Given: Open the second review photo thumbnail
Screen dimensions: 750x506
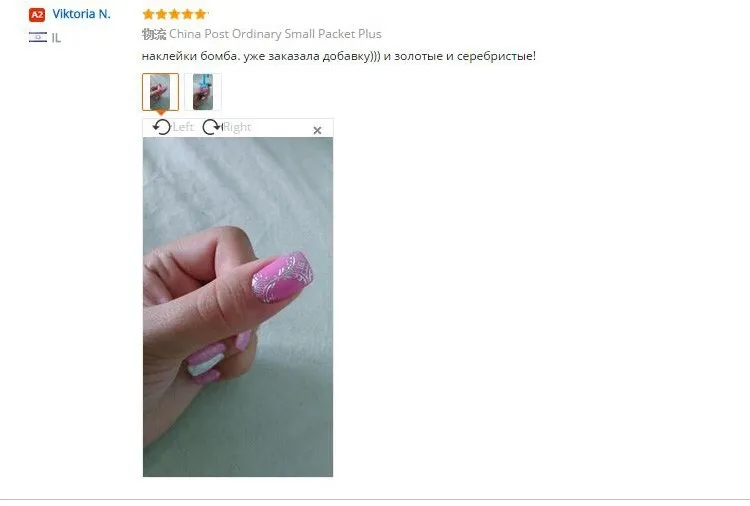Looking at the screenshot, I should pyautogui.click(x=203, y=92).
